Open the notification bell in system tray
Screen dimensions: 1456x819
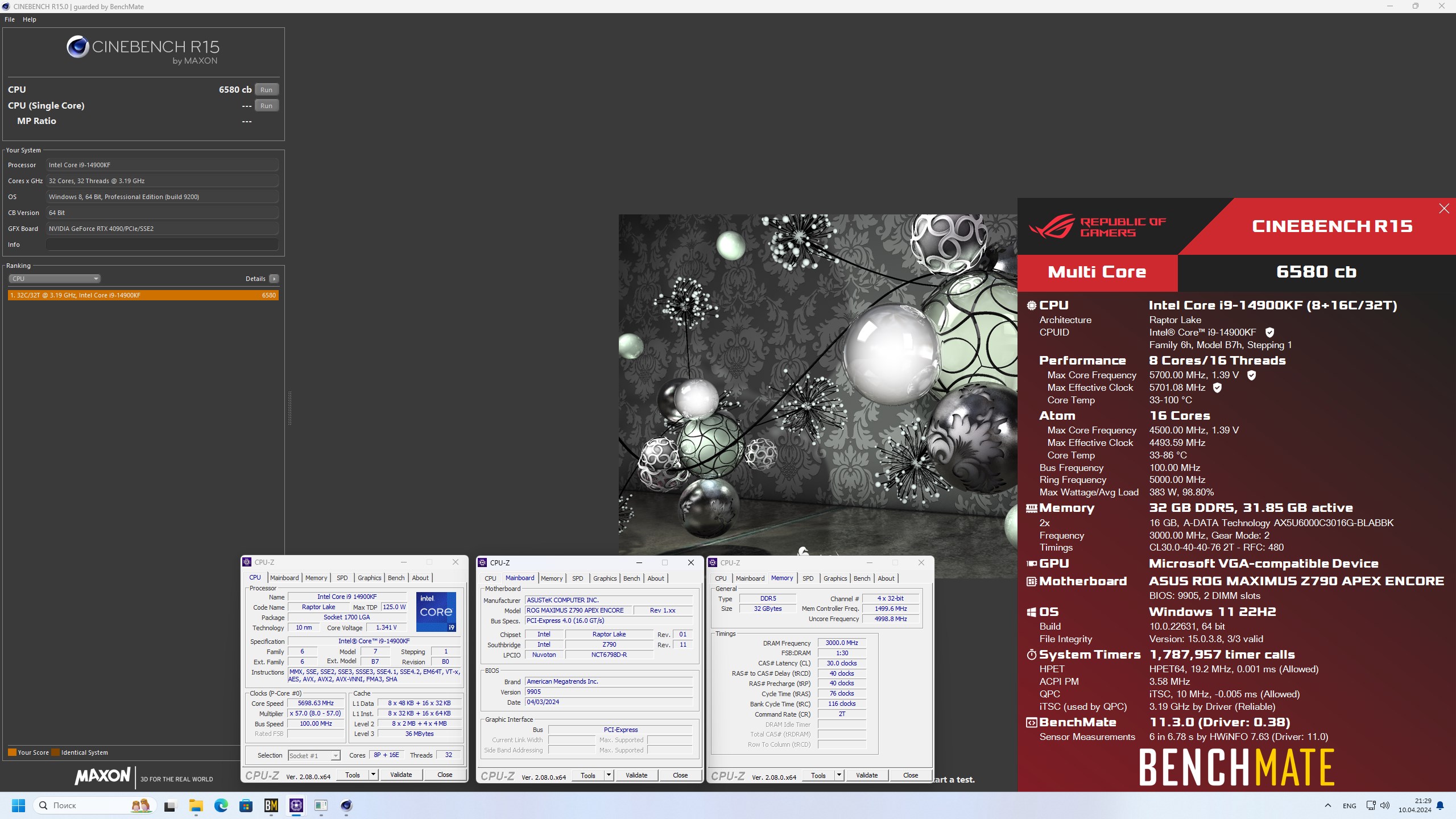pyautogui.click(x=1440, y=805)
